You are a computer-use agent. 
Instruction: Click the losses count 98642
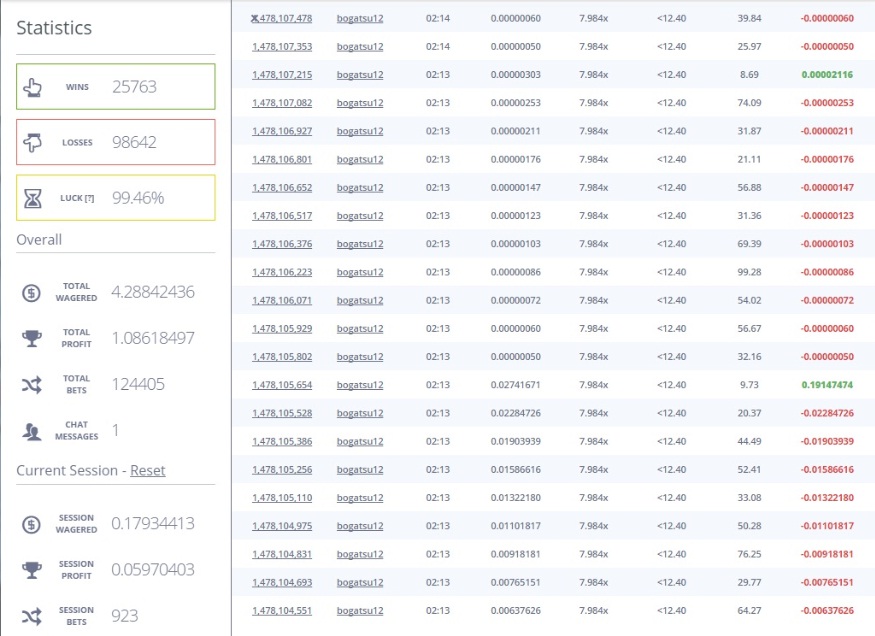point(134,142)
